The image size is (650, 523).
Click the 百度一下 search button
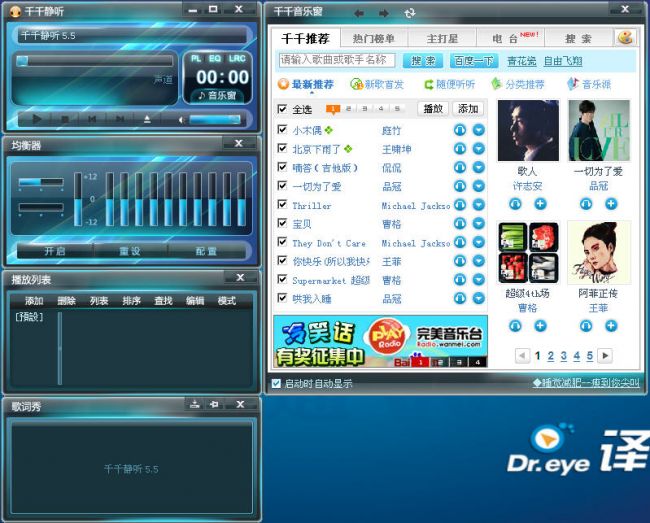click(474, 61)
